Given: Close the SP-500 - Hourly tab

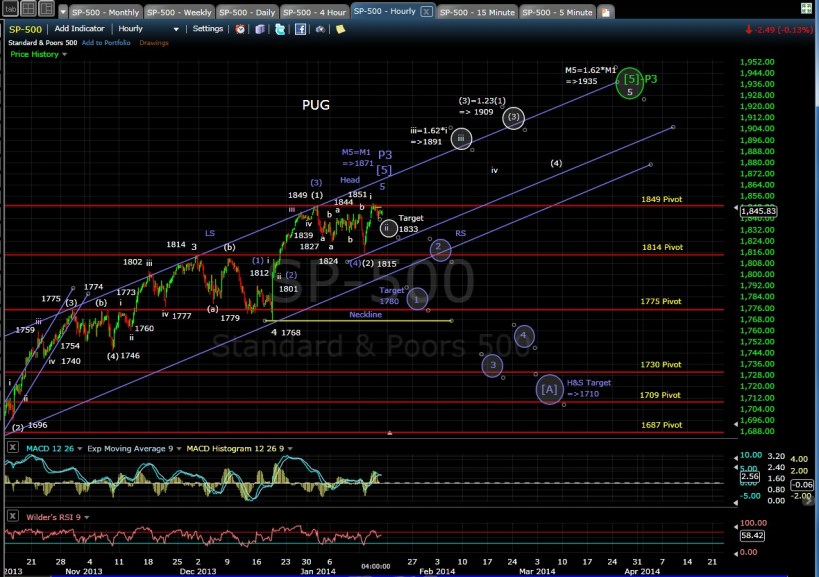Looking at the screenshot, I should coord(426,11).
